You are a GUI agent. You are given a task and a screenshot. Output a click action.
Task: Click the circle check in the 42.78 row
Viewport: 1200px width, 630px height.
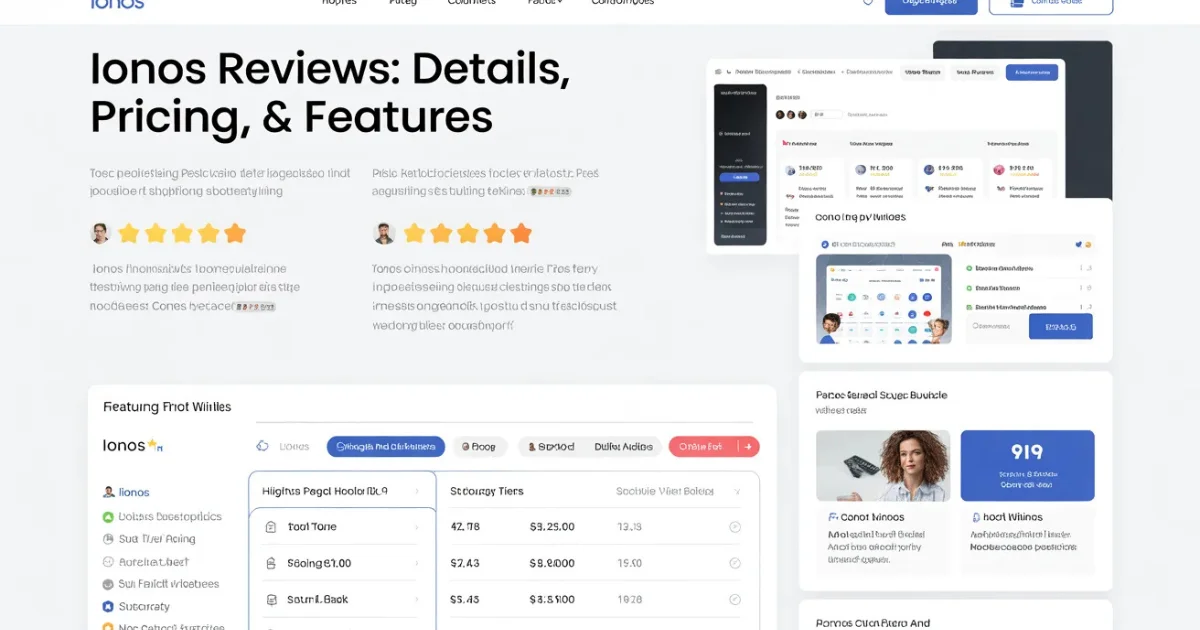pyautogui.click(x=735, y=527)
